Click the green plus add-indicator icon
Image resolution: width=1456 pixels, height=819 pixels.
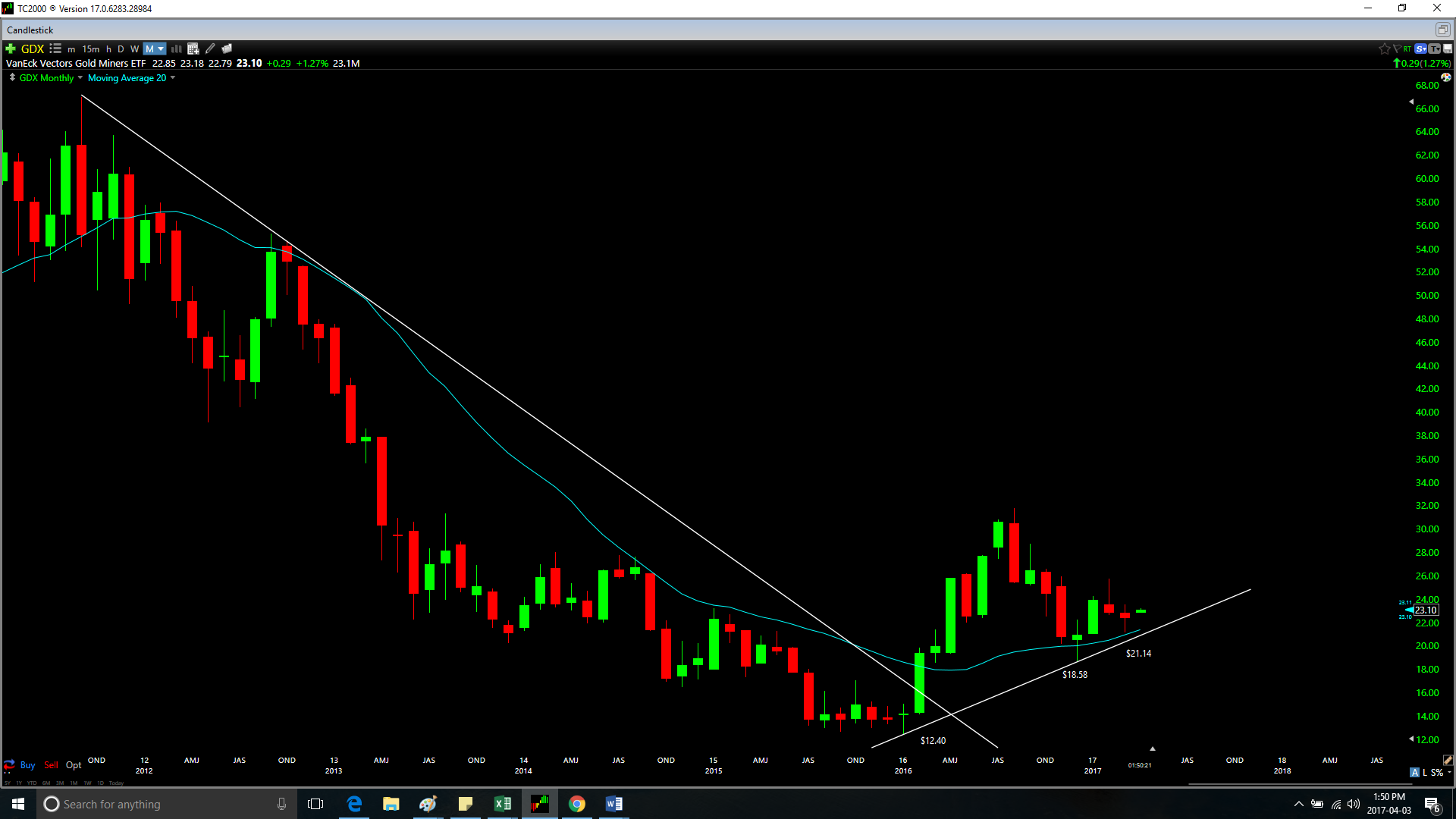[x=11, y=49]
